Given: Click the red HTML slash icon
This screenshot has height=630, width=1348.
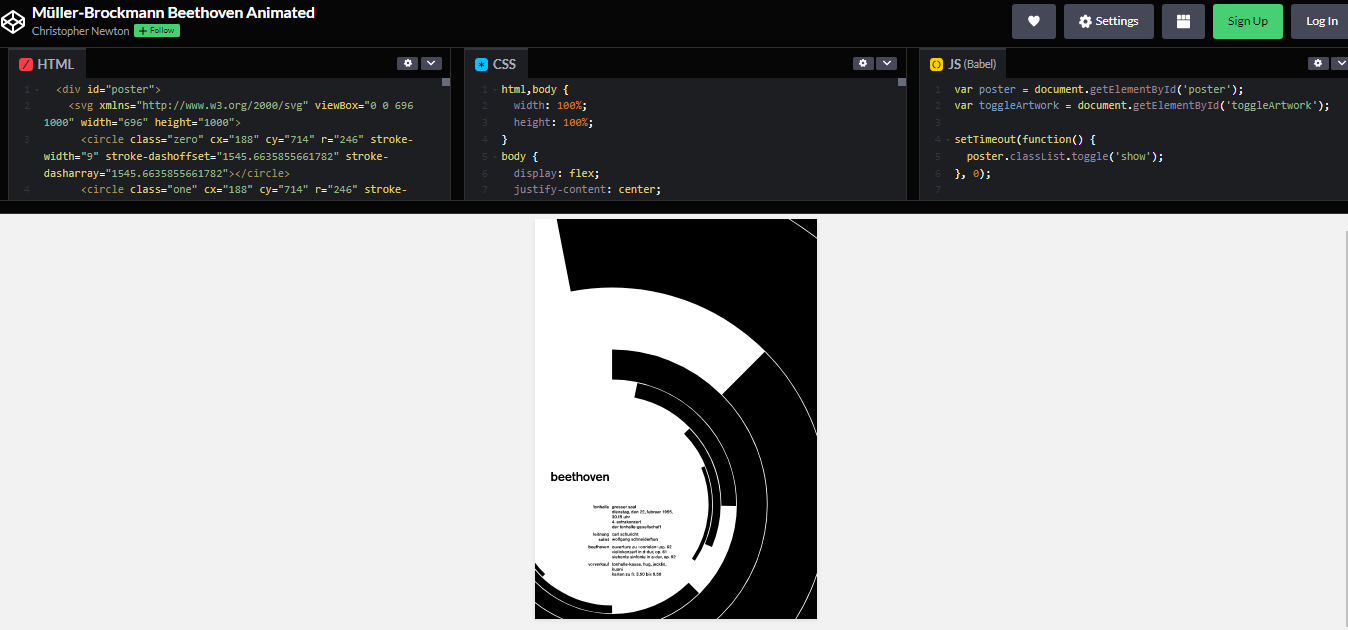Looking at the screenshot, I should click(26, 64).
